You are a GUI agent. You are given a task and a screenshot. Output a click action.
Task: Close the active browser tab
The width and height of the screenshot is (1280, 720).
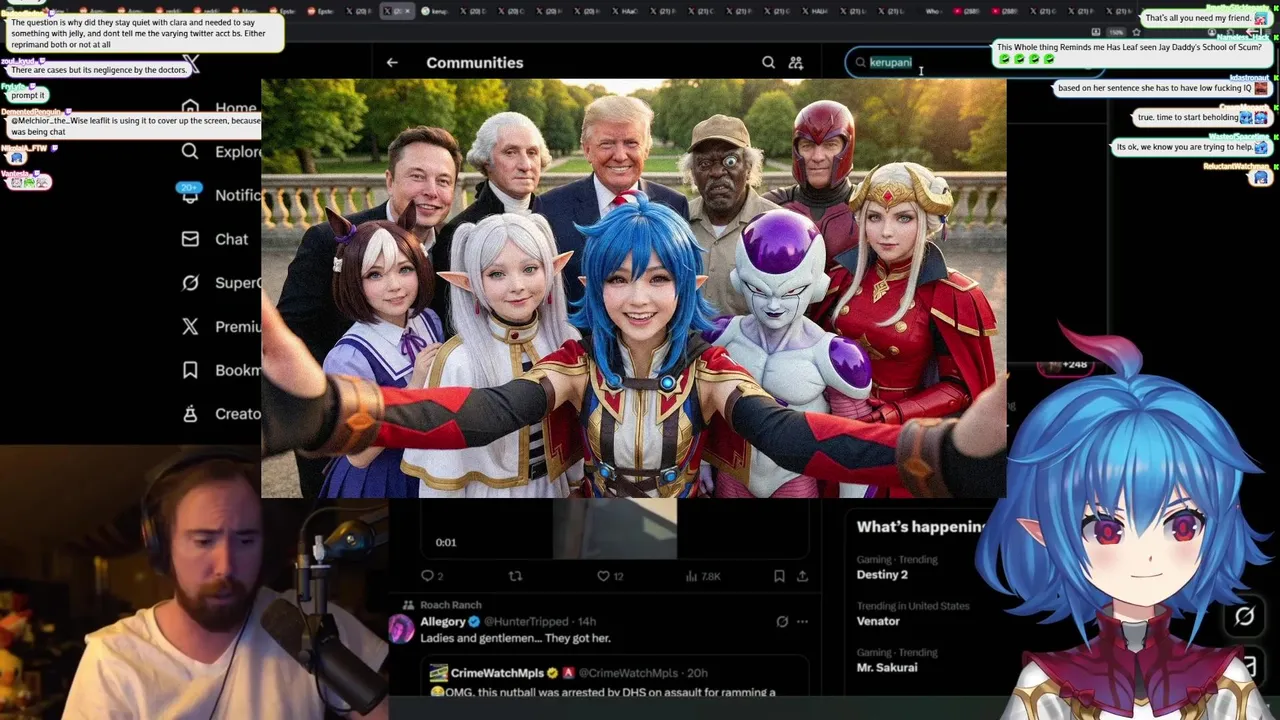coord(408,11)
